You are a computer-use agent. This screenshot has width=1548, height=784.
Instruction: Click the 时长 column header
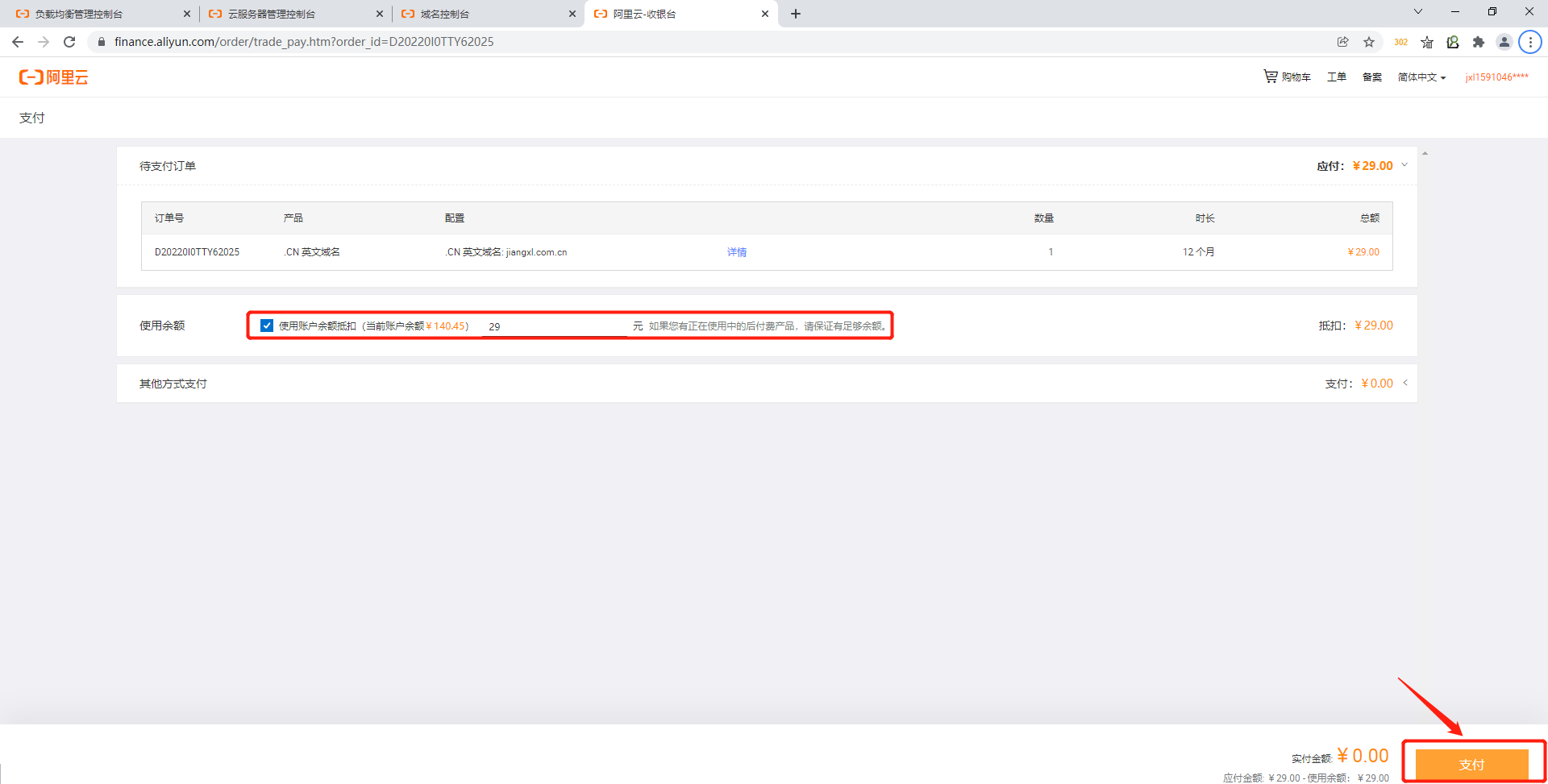pos(1205,218)
